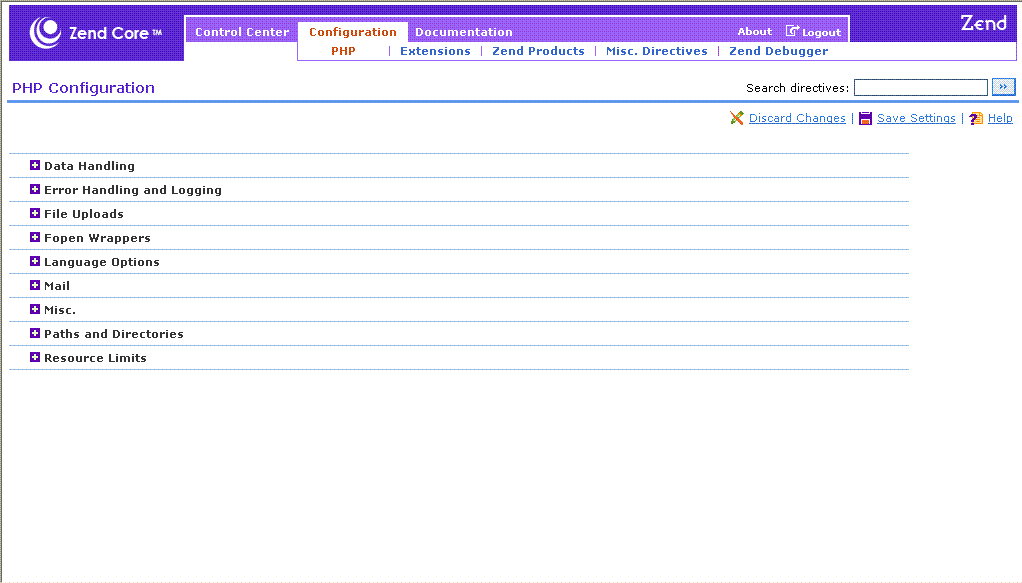The height and width of the screenshot is (583, 1022).
Task: Expand the Misc. section
Action: [x=35, y=309]
